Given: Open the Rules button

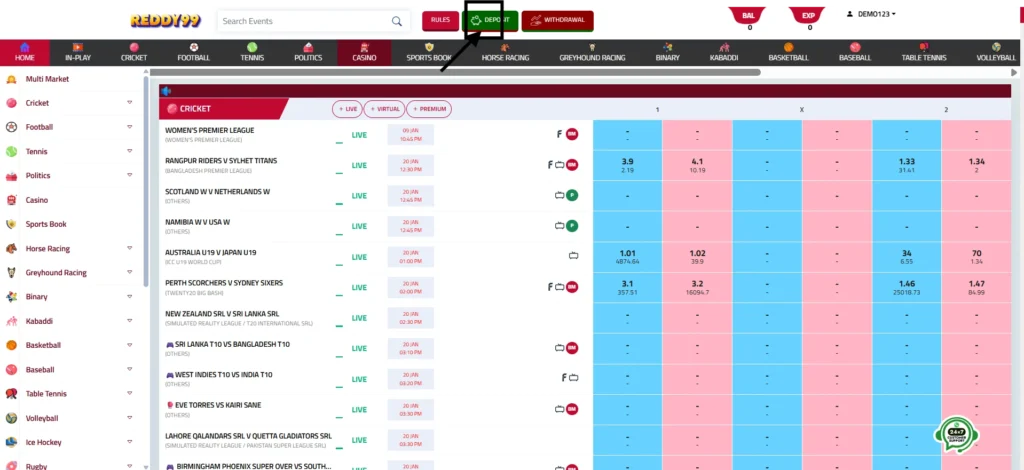Looking at the screenshot, I should tap(440, 20).
